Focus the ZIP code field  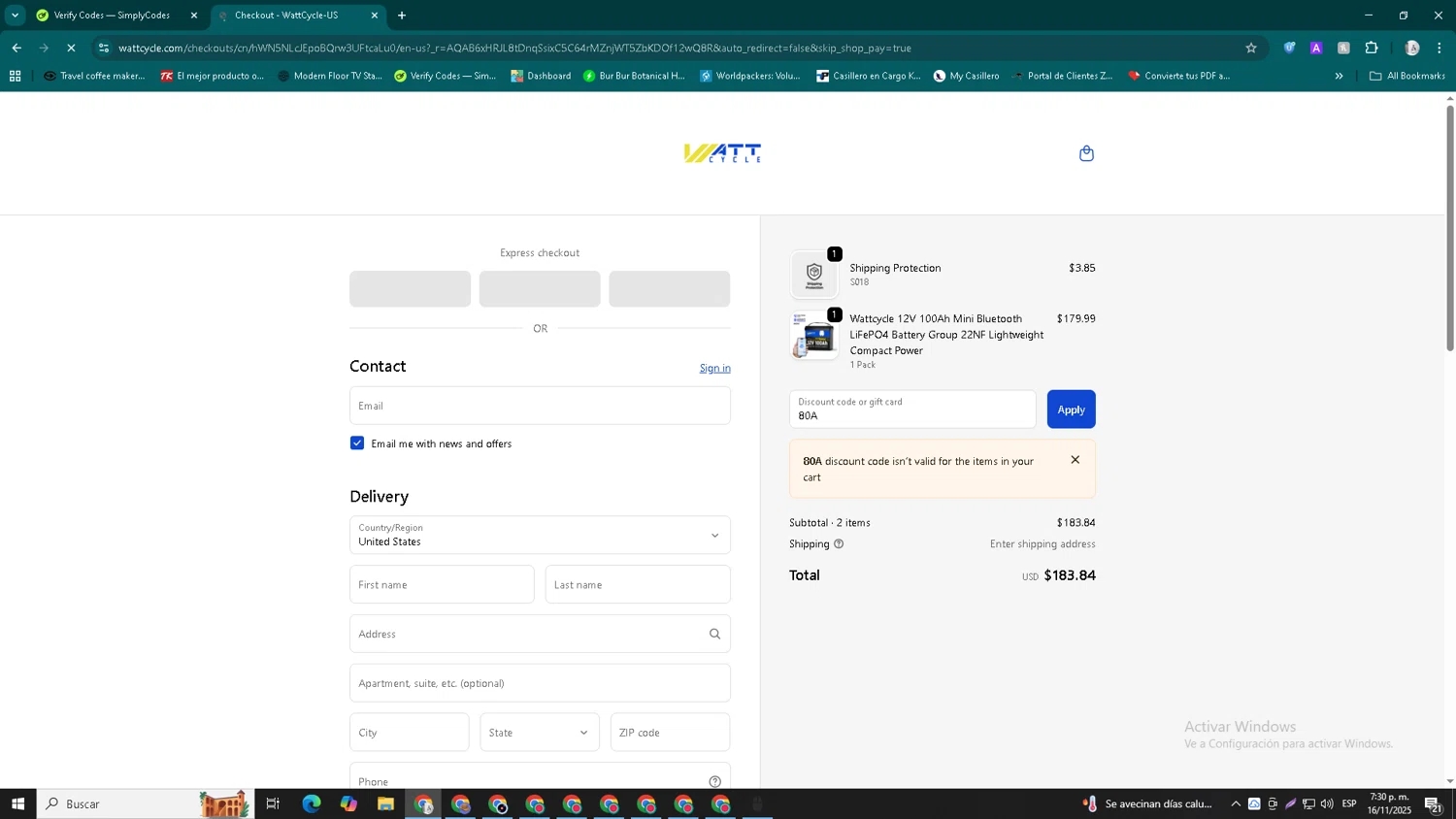click(670, 733)
